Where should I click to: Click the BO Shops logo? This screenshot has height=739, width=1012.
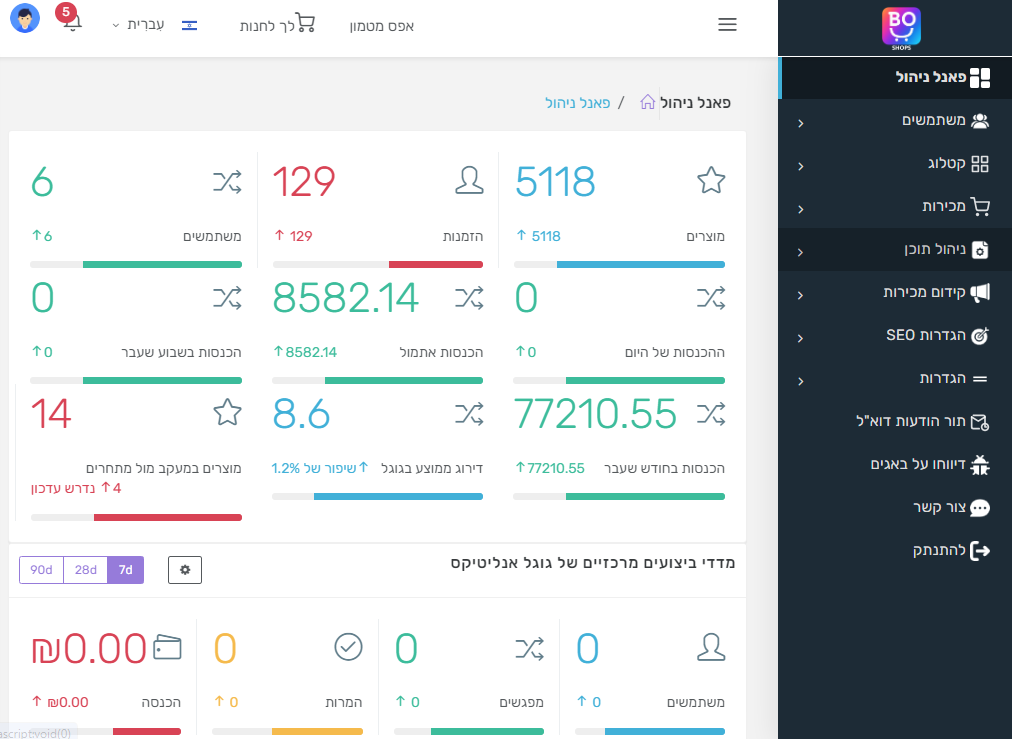(x=901, y=27)
